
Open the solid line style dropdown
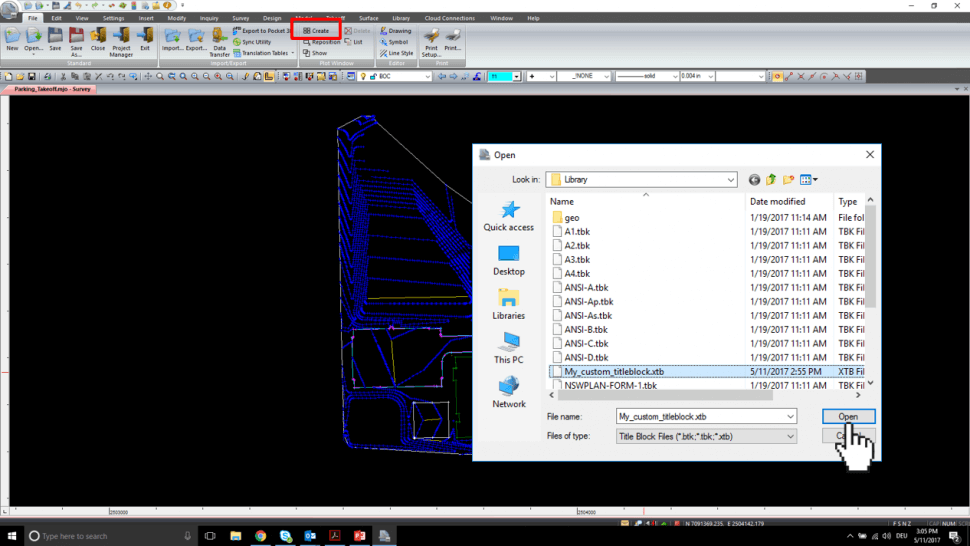click(674, 77)
